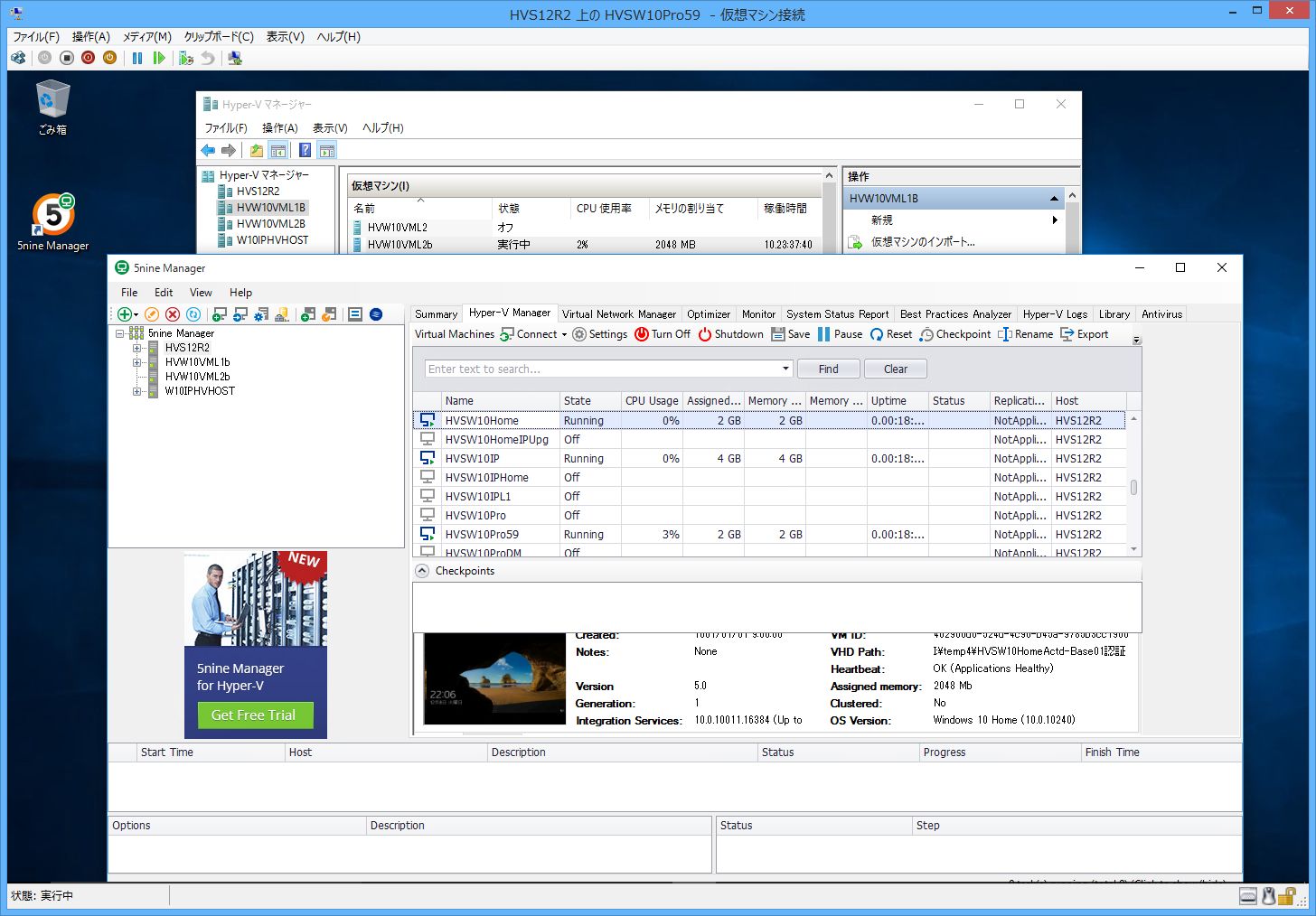The height and width of the screenshot is (916, 1316).
Task: Click the Recycle Bin desktop icon
Action: (52, 107)
